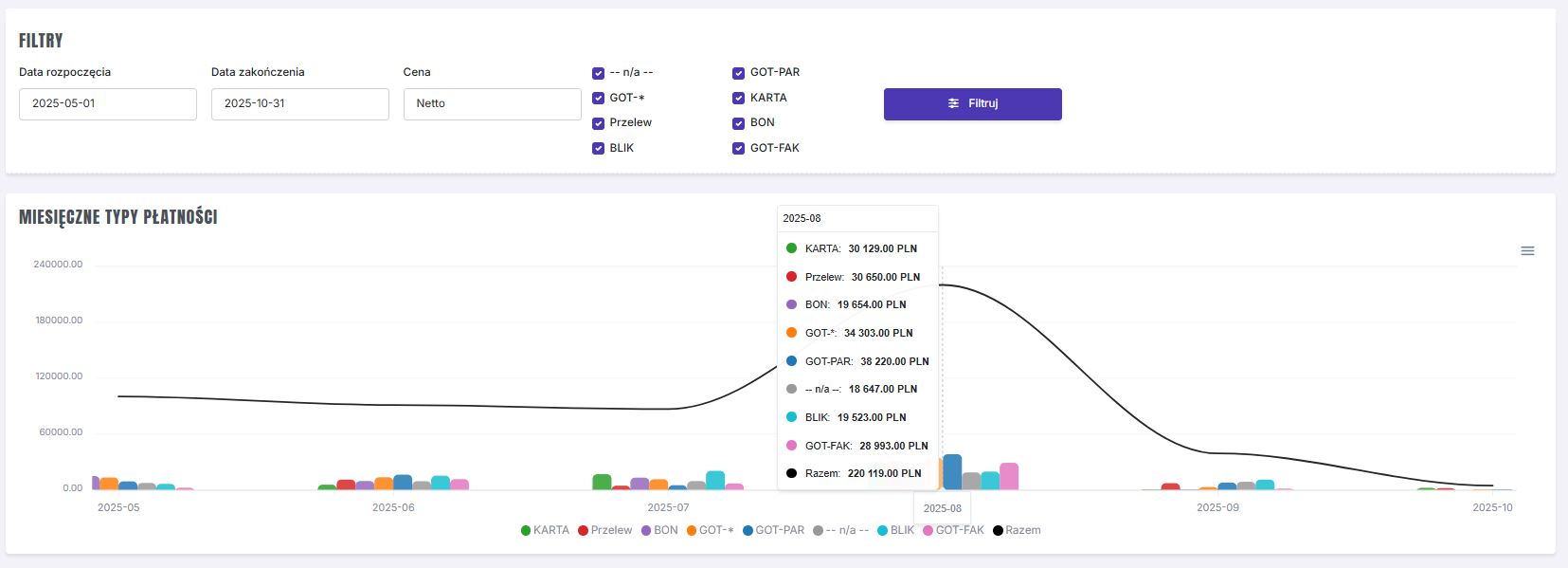Toggle BLIK series in chart legend
Image resolution: width=1568 pixels, height=568 pixels.
pyautogui.click(x=895, y=531)
